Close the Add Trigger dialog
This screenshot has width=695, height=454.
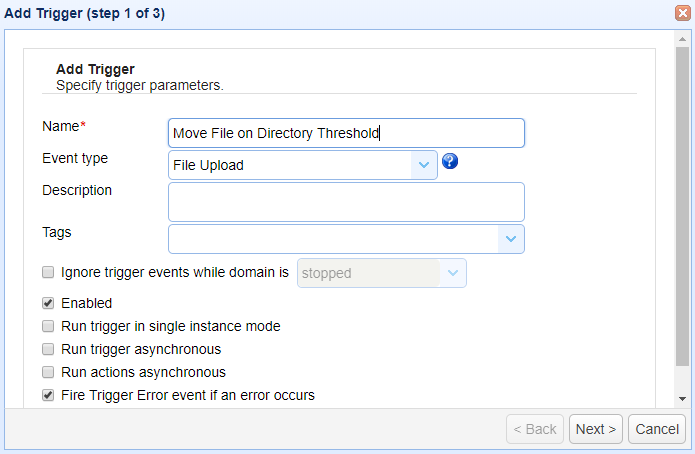pos(683,12)
